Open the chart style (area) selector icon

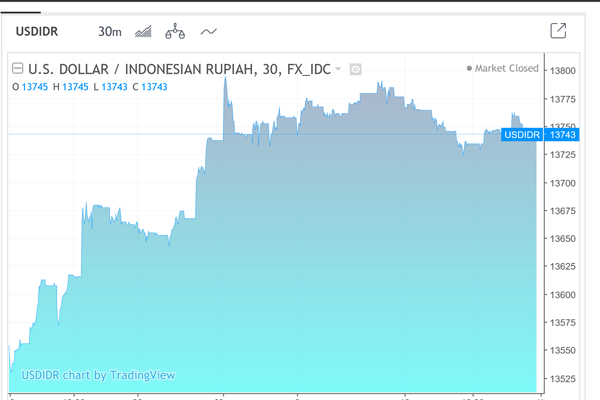point(143,31)
